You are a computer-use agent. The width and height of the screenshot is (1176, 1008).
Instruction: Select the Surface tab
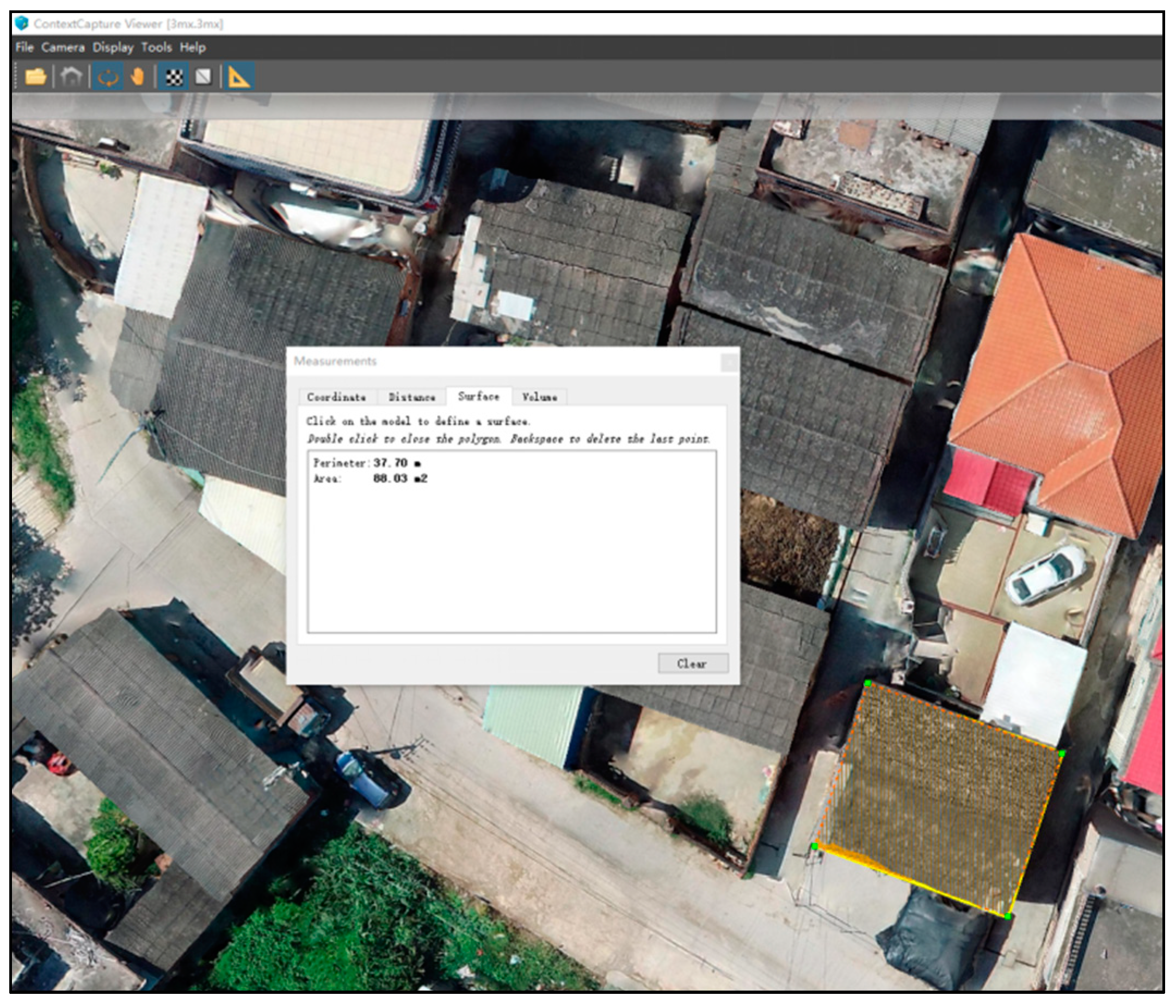(x=478, y=396)
